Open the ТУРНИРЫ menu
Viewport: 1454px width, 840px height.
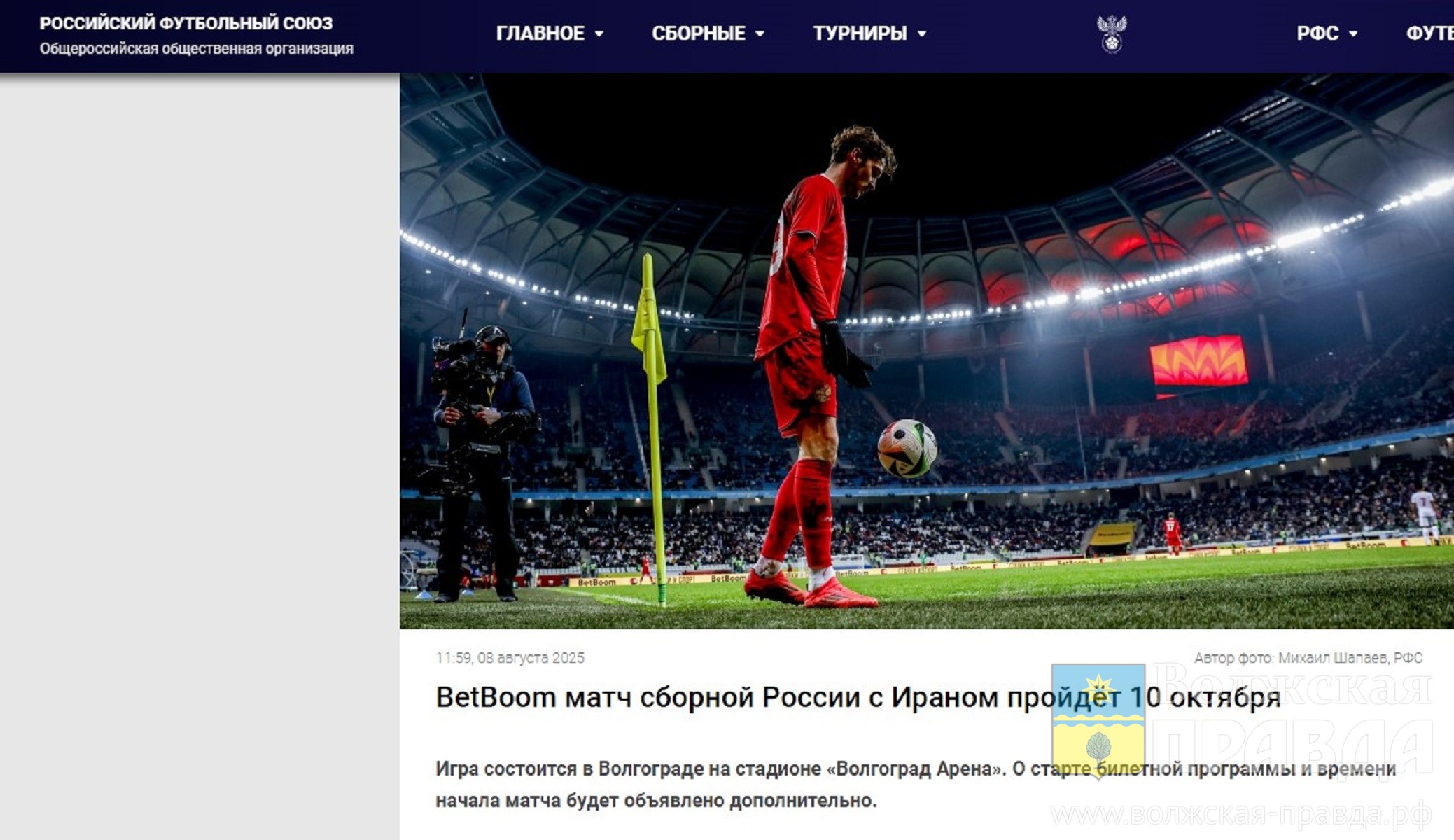click(860, 34)
